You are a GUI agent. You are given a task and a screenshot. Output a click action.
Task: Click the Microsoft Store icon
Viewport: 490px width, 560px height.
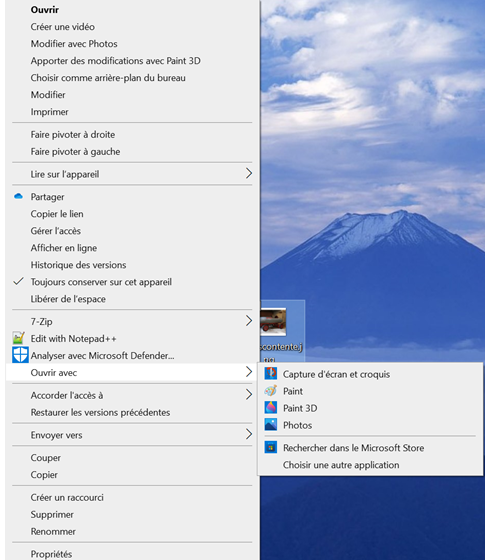(x=271, y=447)
